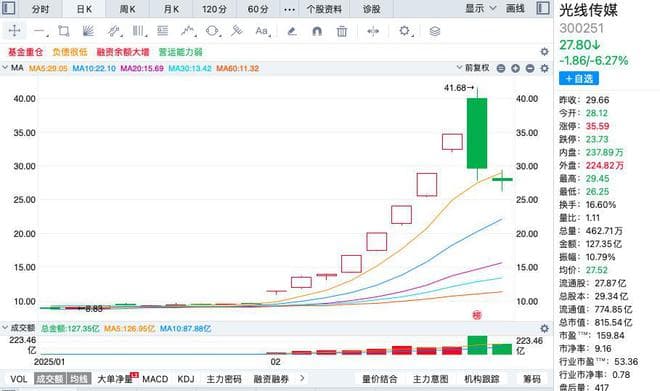Select the 大单净量 indicator

(x=115, y=379)
